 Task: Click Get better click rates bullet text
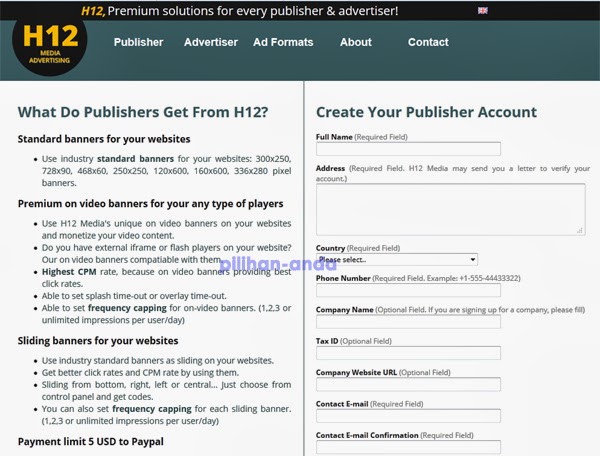pos(140,373)
